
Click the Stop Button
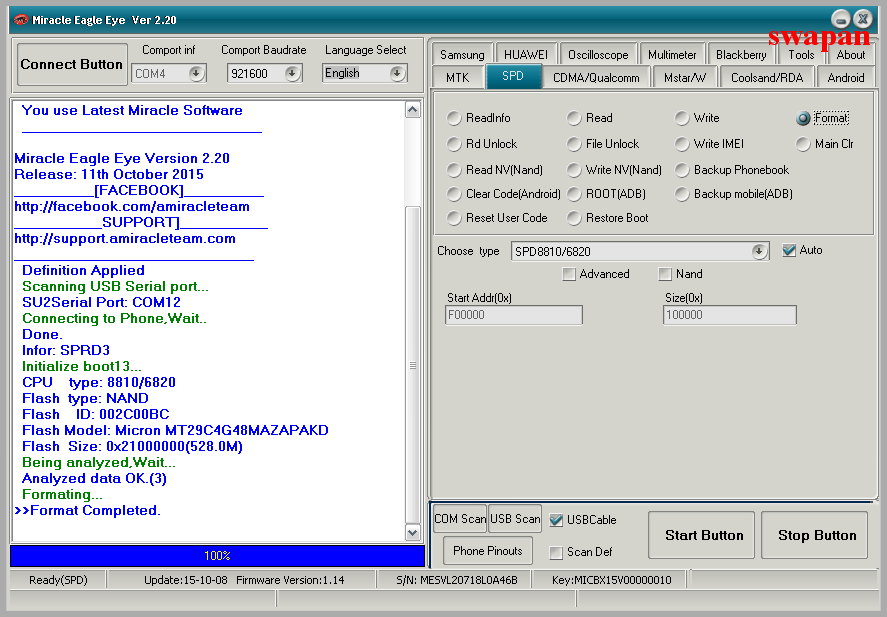pos(815,535)
